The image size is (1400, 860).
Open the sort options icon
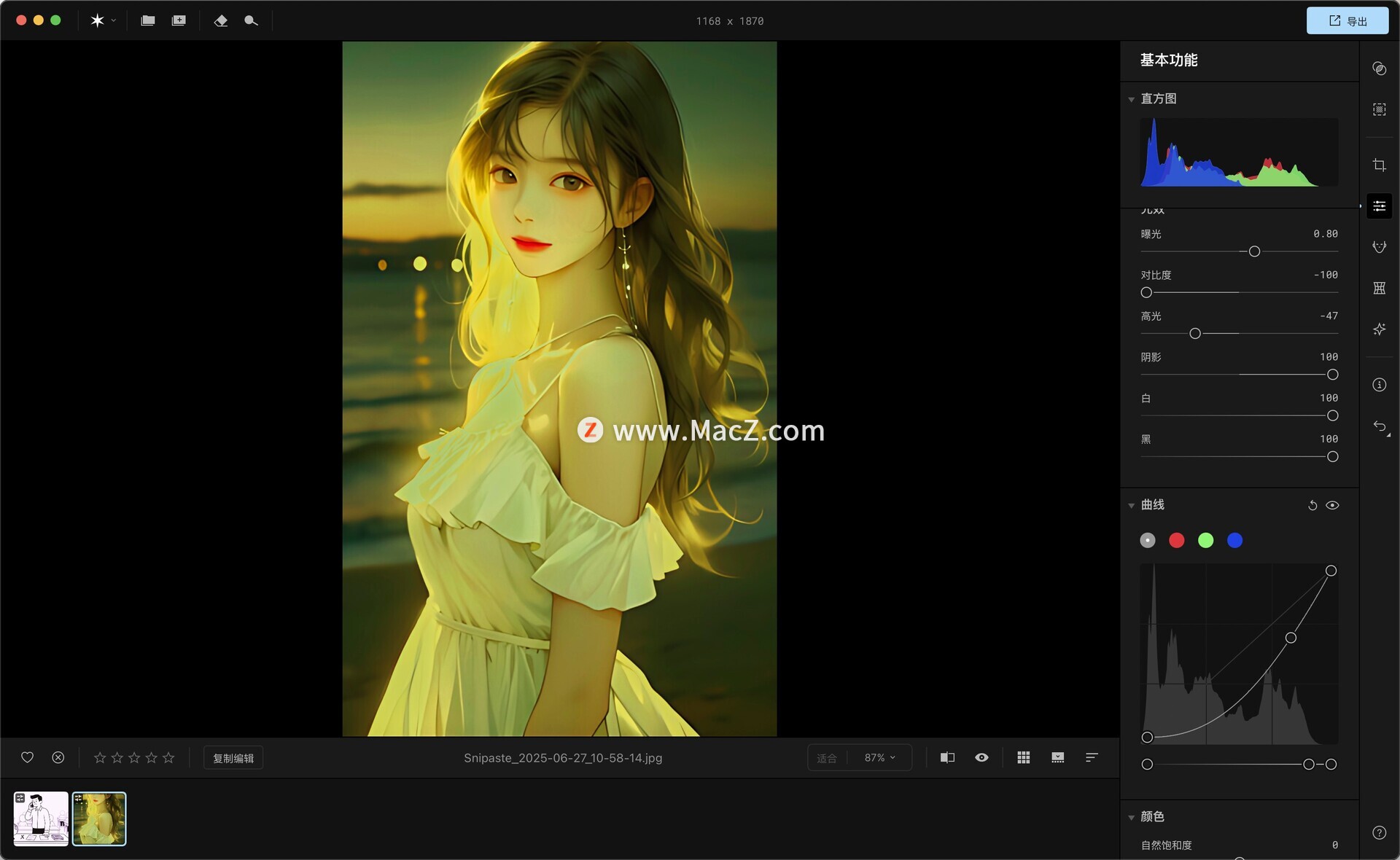[x=1092, y=757]
